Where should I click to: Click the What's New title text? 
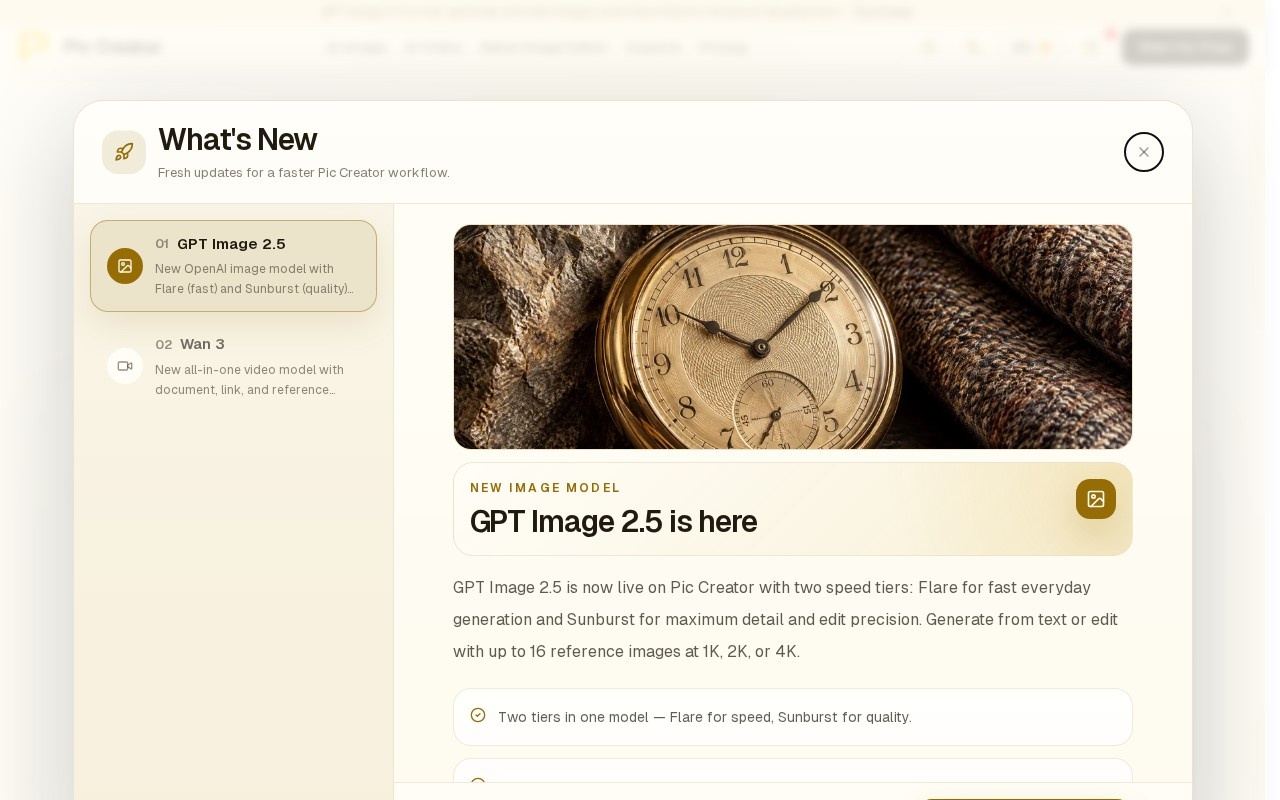tap(237, 139)
